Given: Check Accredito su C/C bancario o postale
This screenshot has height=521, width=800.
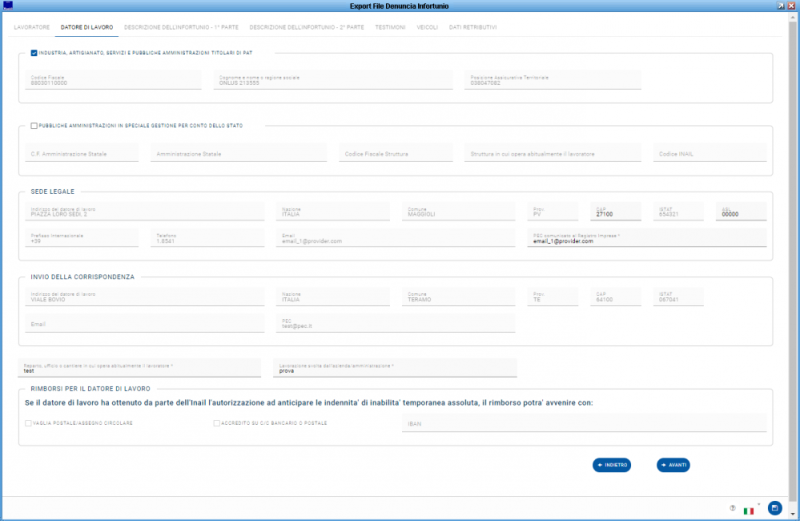Looking at the screenshot, I should tap(216, 423).
